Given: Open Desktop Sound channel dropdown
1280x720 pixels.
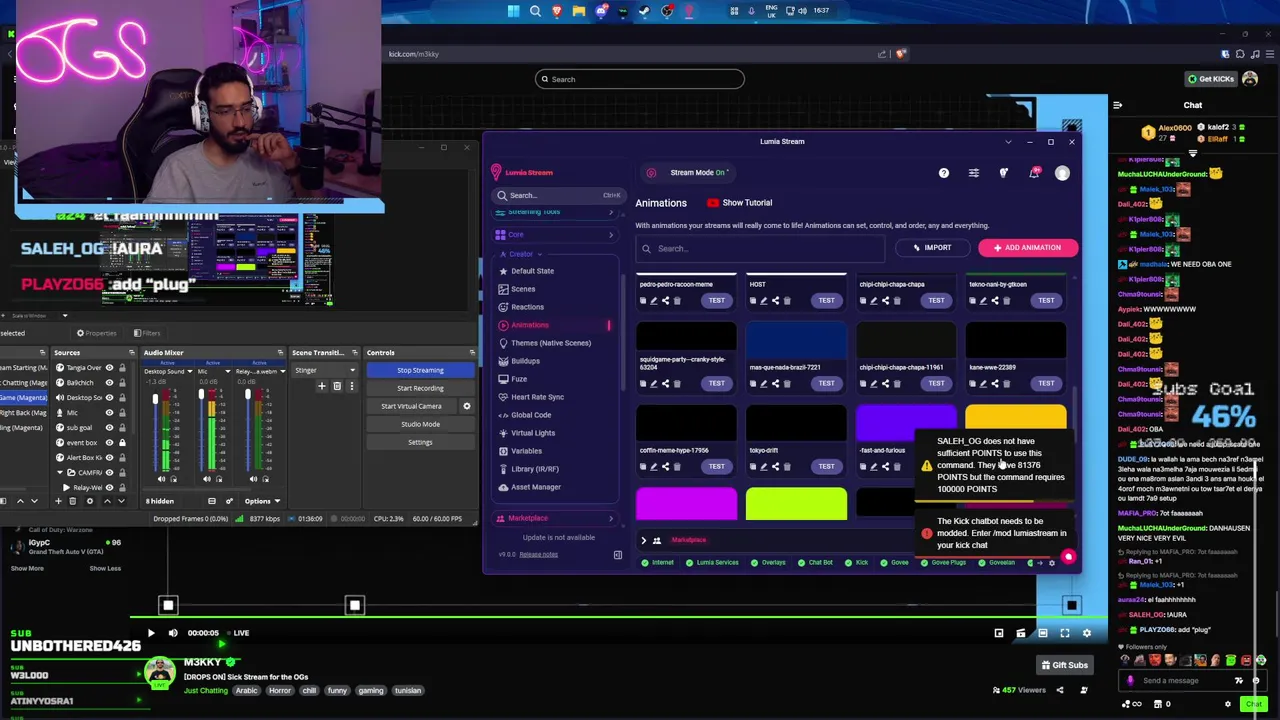Looking at the screenshot, I should (189, 372).
